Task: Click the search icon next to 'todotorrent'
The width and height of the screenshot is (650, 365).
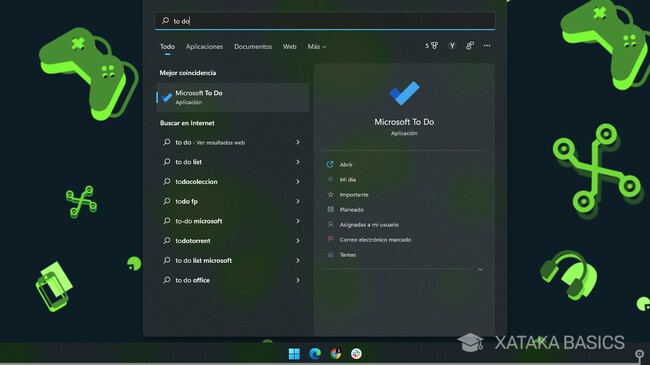Action: point(167,241)
